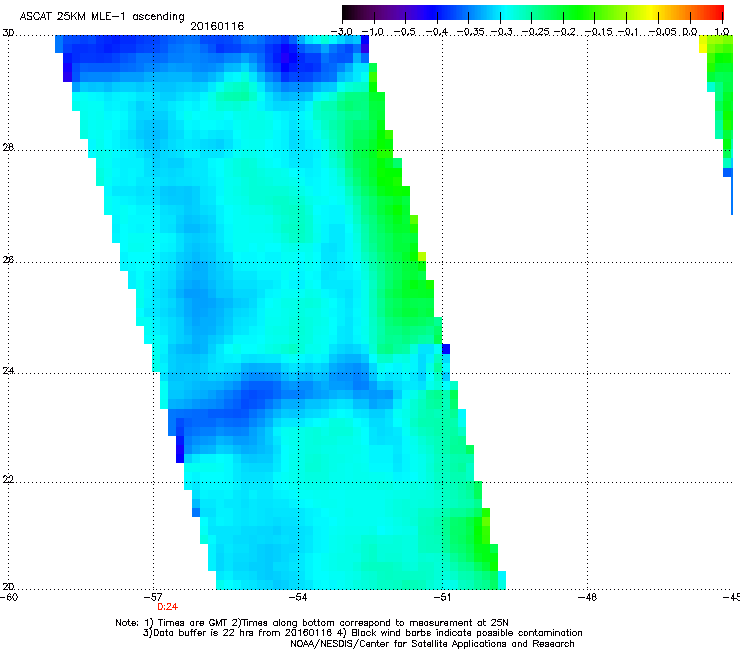Click the yellow cell in the top-right swath fragment

(703, 44)
